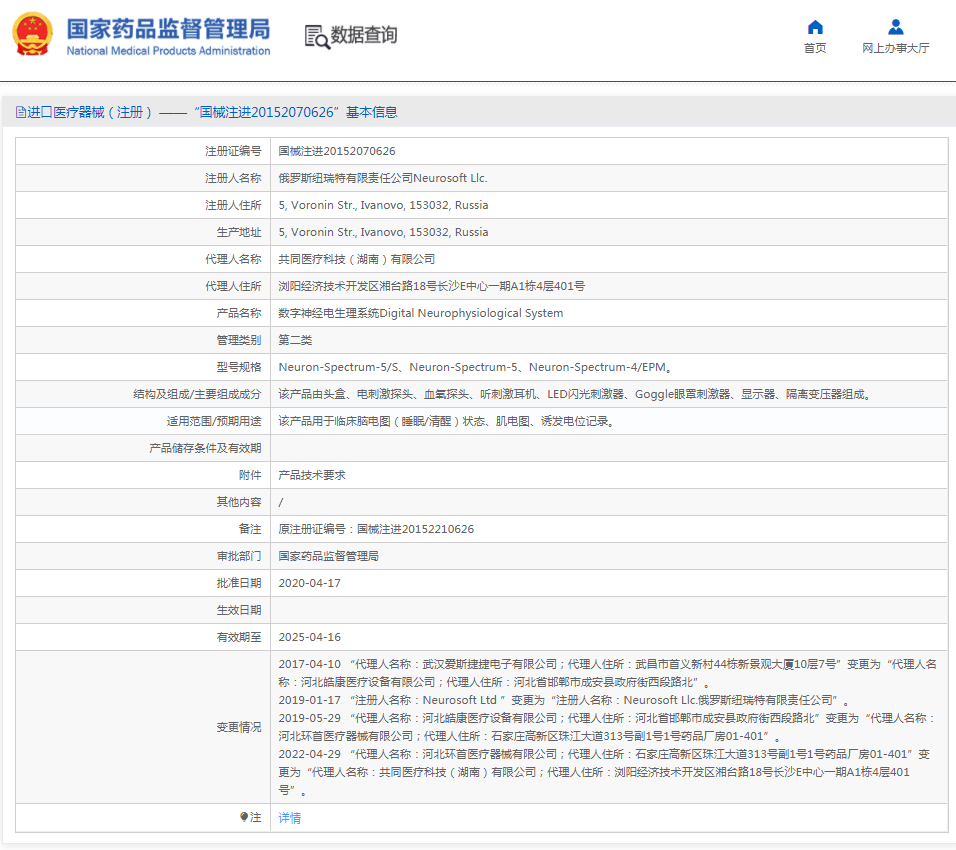Screen dimensions: 956x850
Task: Click the national emblem logo
Action: 32,35
